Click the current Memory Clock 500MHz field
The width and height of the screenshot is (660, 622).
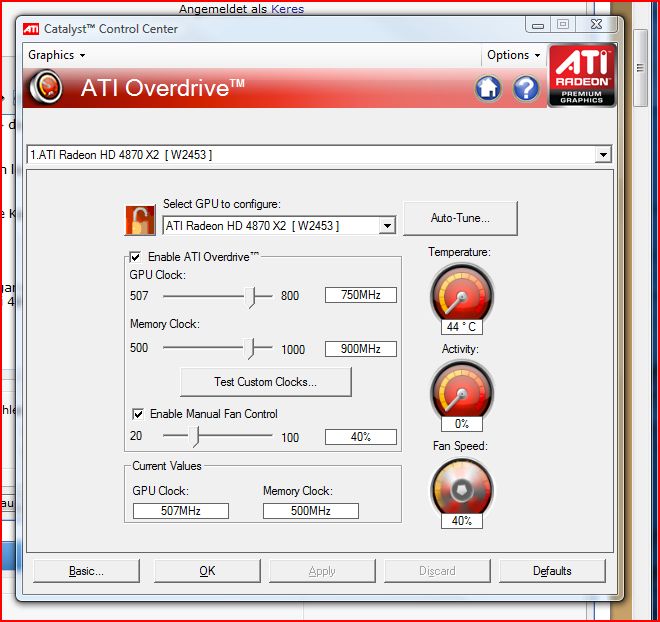click(311, 511)
